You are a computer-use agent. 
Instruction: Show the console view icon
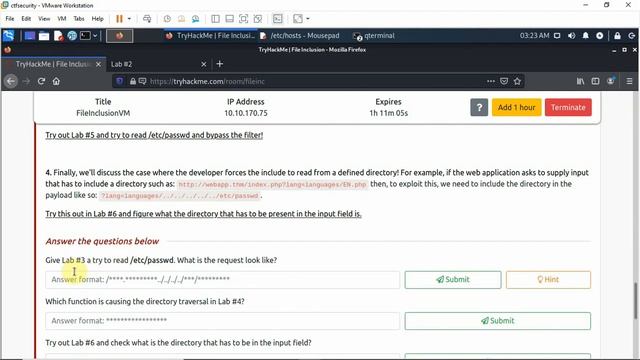tap(278, 19)
